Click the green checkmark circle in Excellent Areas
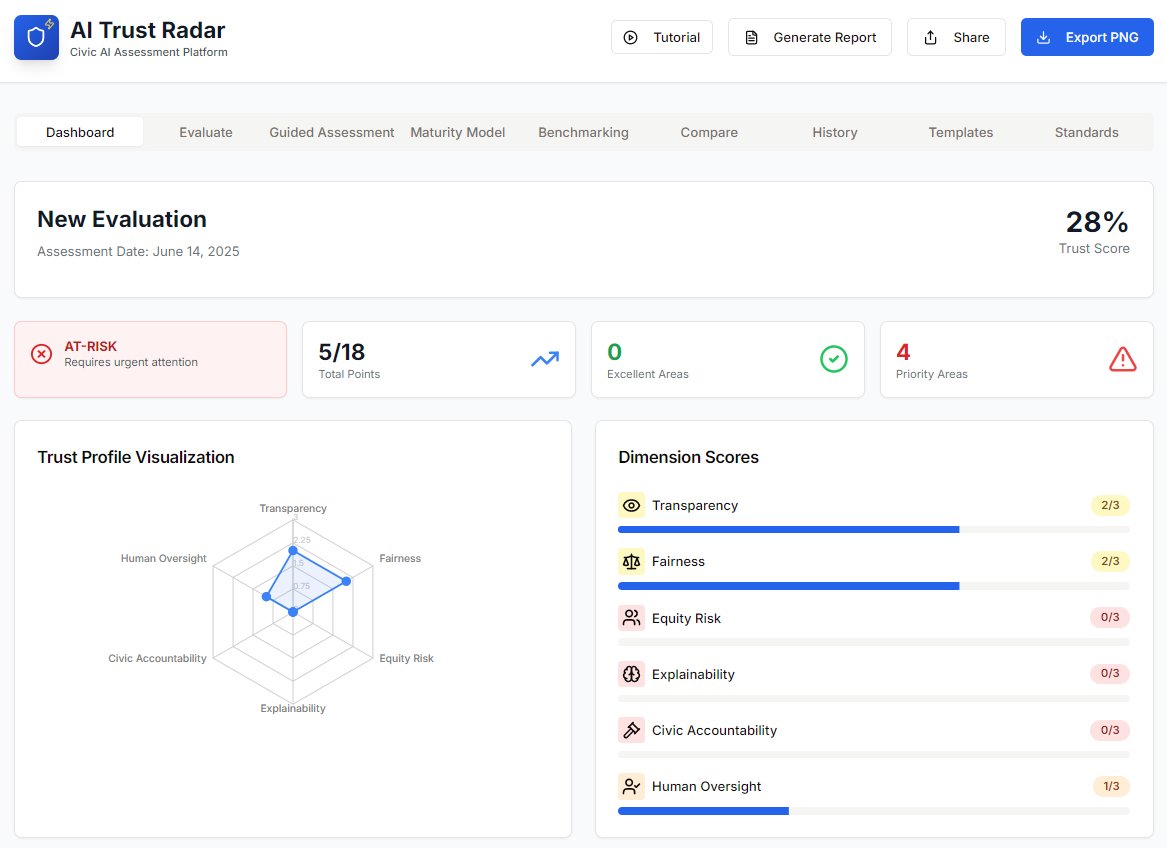Viewport: 1167px width, 848px height. pyautogui.click(x=834, y=359)
